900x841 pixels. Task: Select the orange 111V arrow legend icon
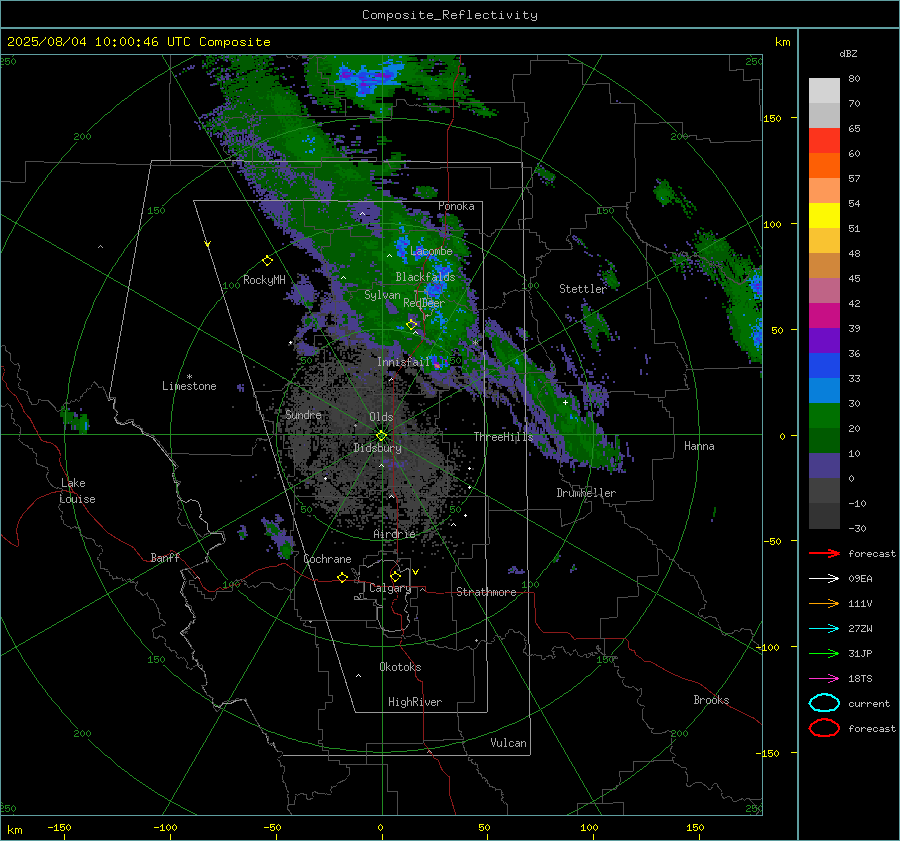click(824, 603)
